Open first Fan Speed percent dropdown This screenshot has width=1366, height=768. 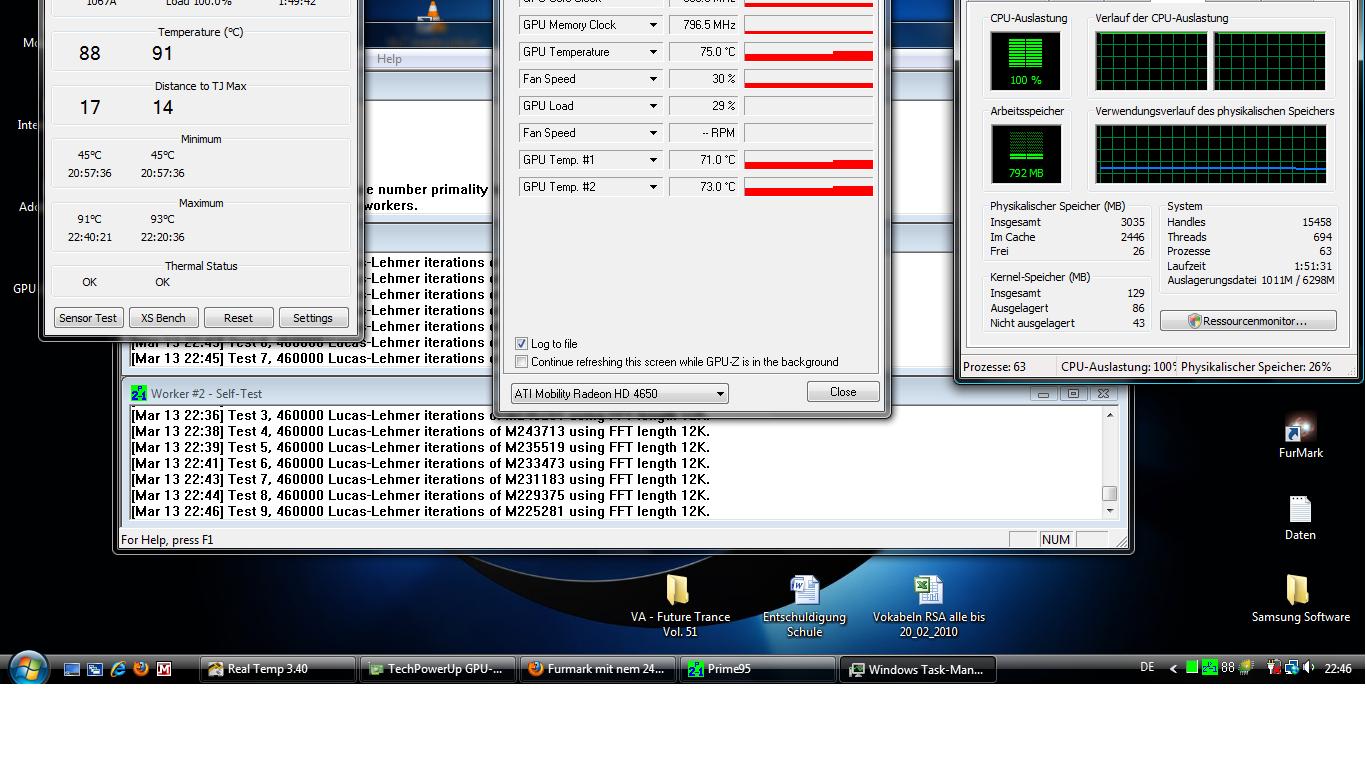[x=653, y=79]
